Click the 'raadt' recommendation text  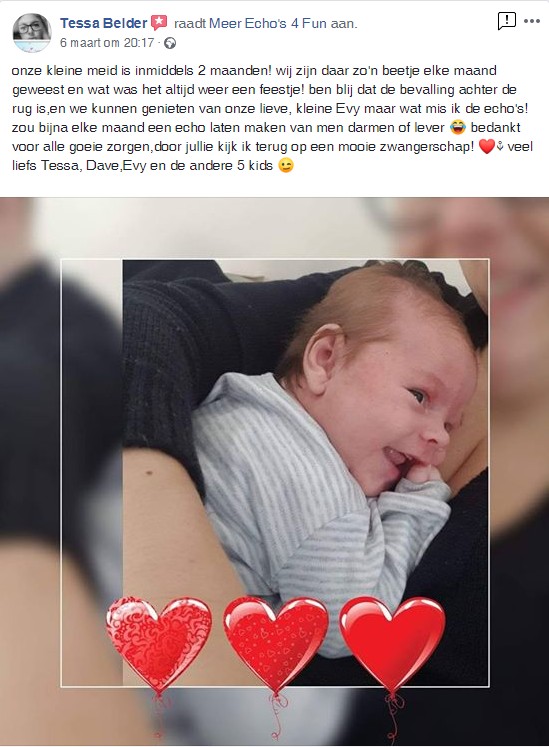coord(190,23)
